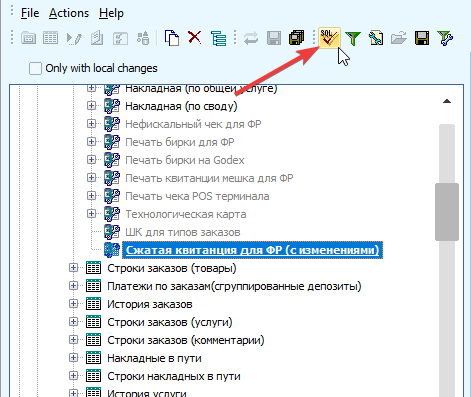Click table icon beside Накладные в пути
The width and height of the screenshot is (471, 397).
point(93,358)
